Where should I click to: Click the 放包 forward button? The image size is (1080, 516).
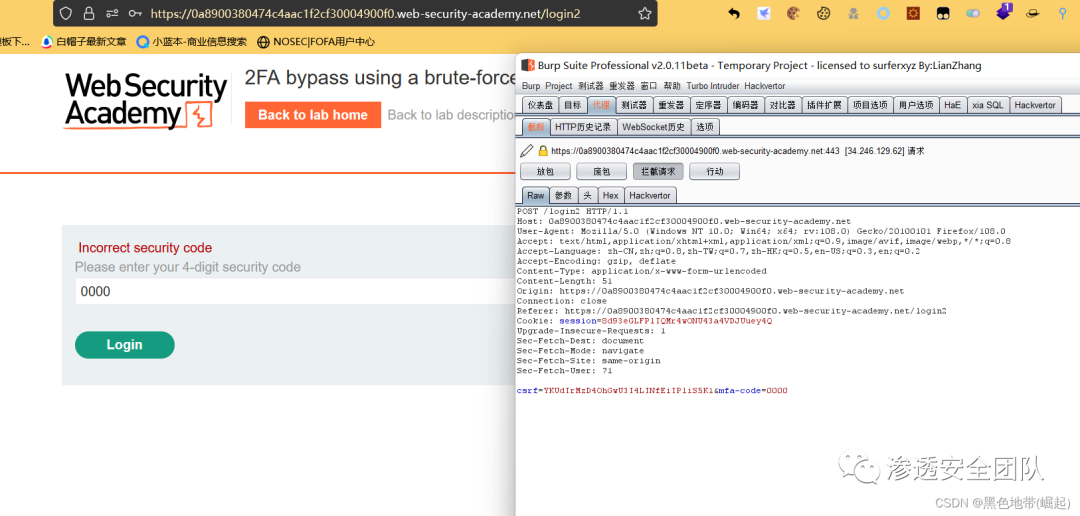pyautogui.click(x=545, y=172)
